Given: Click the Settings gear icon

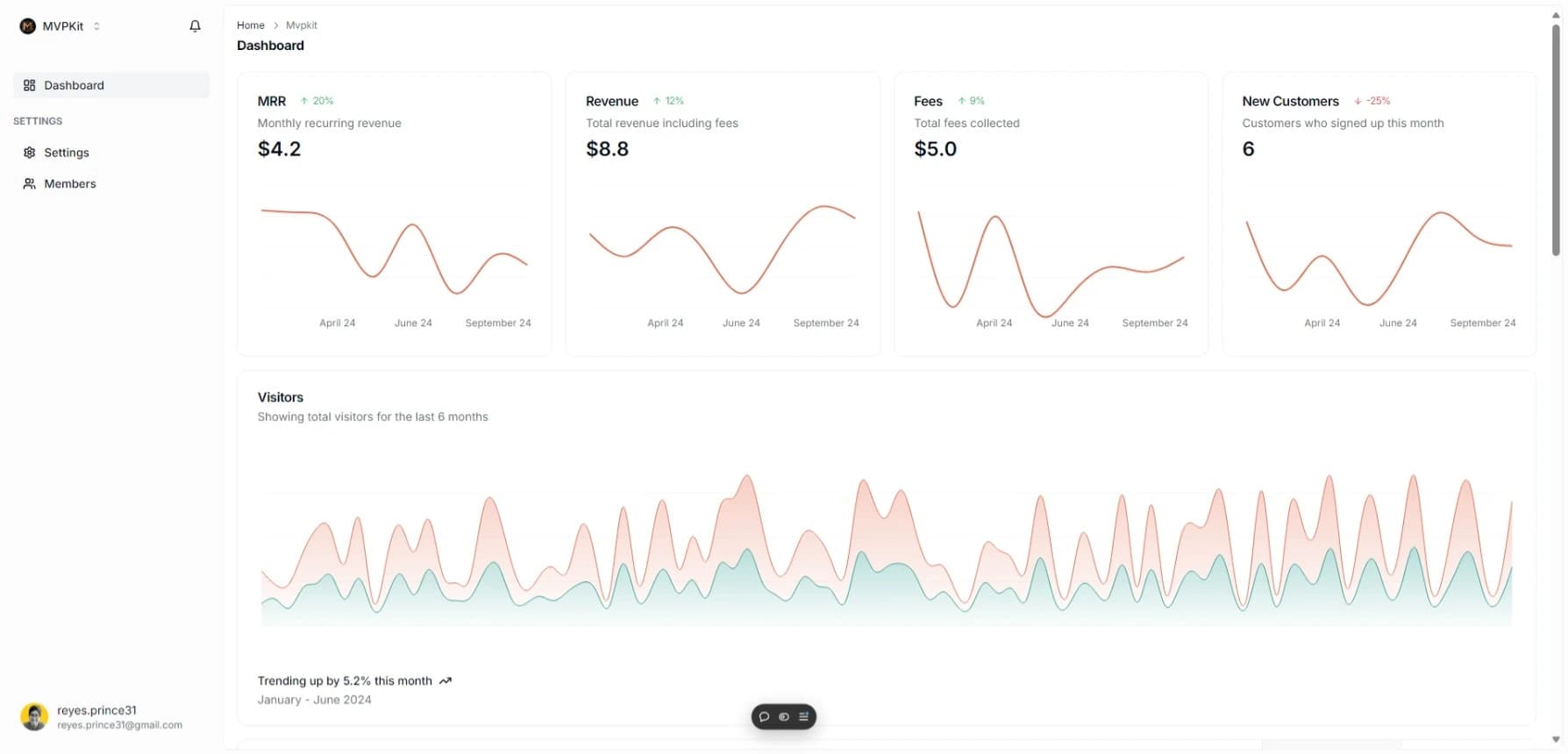Looking at the screenshot, I should [29, 153].
